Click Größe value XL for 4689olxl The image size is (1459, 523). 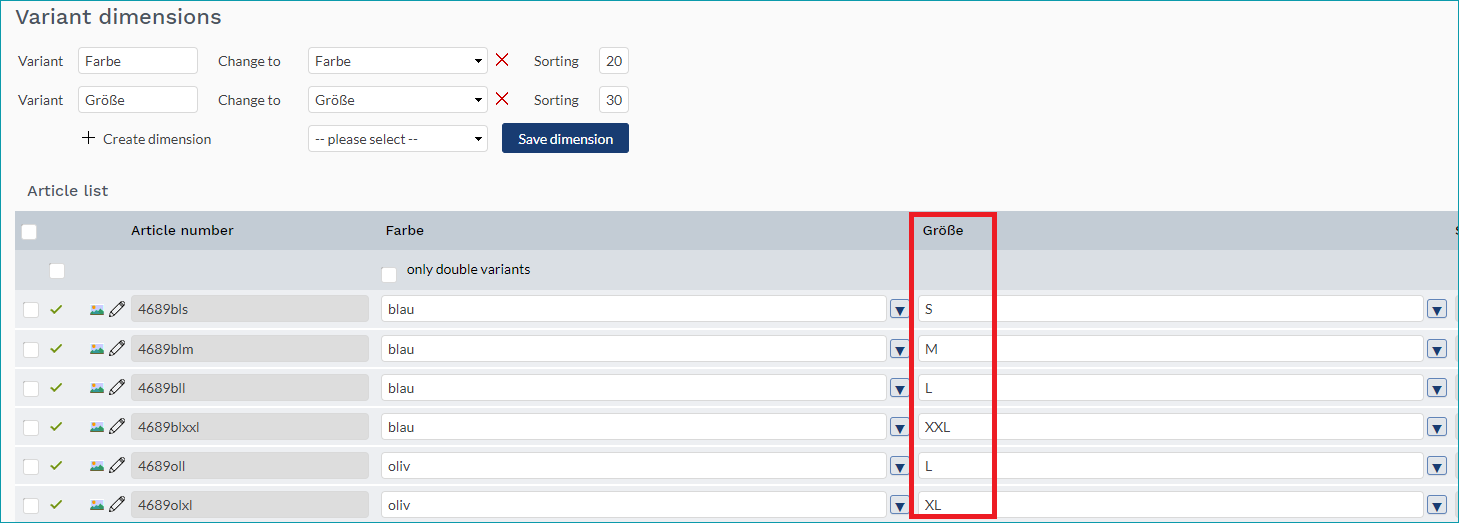pyautogui.click(x=1171, y=505)
